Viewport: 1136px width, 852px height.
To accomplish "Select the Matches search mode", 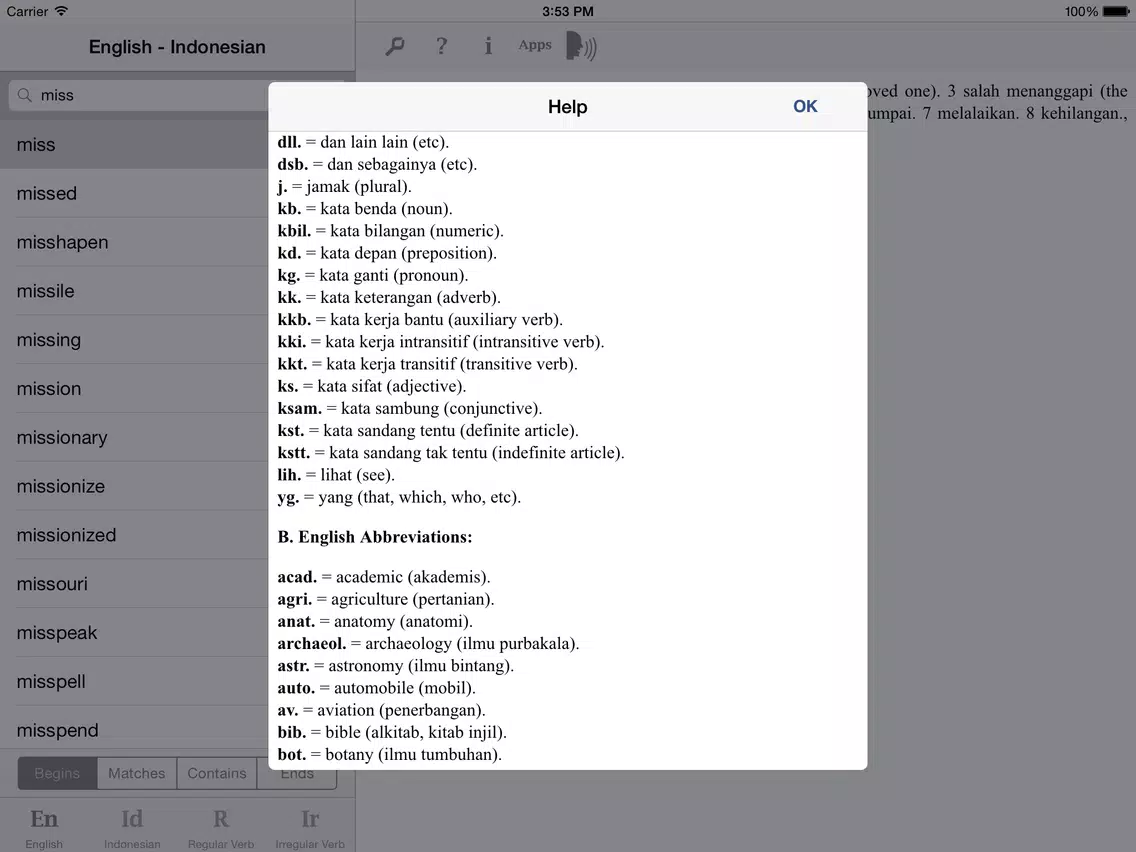I will point(137,773).
